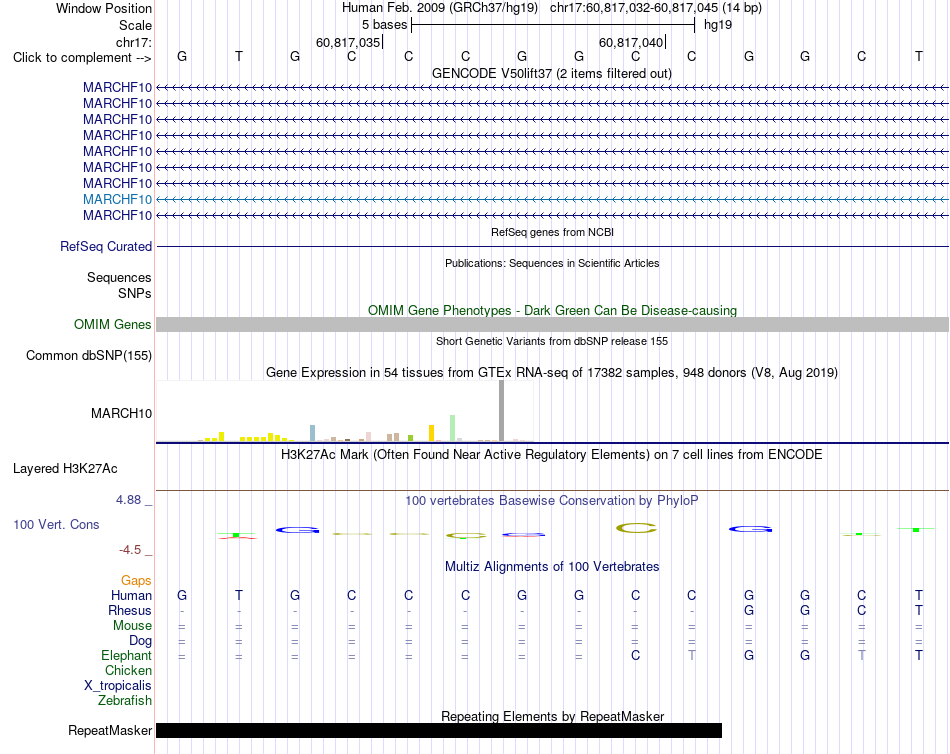Image resolution: width=950 pixels, height=754 pixels.
Task: Click the 60,817,040 ruler coordinate
Action: pyautogui.click(x=631, y=42)
